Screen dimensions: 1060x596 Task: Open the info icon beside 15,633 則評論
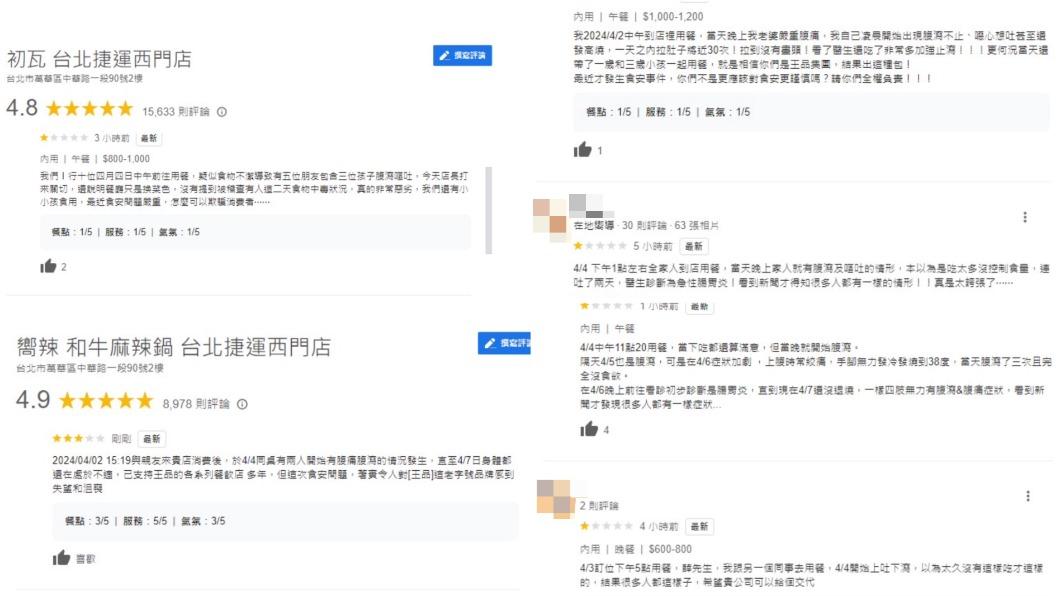[x=222, y=111]
